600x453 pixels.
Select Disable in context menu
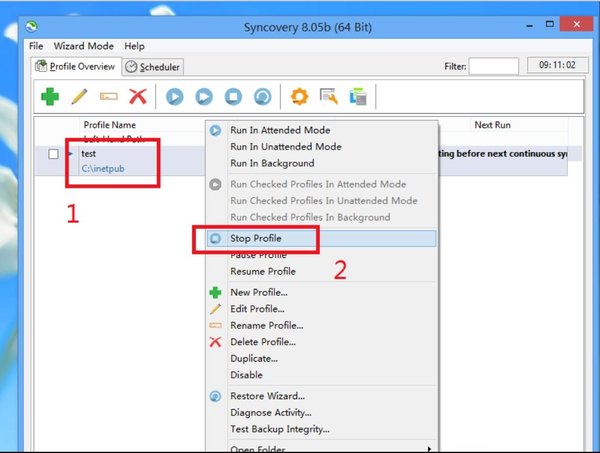pos(321,375)
